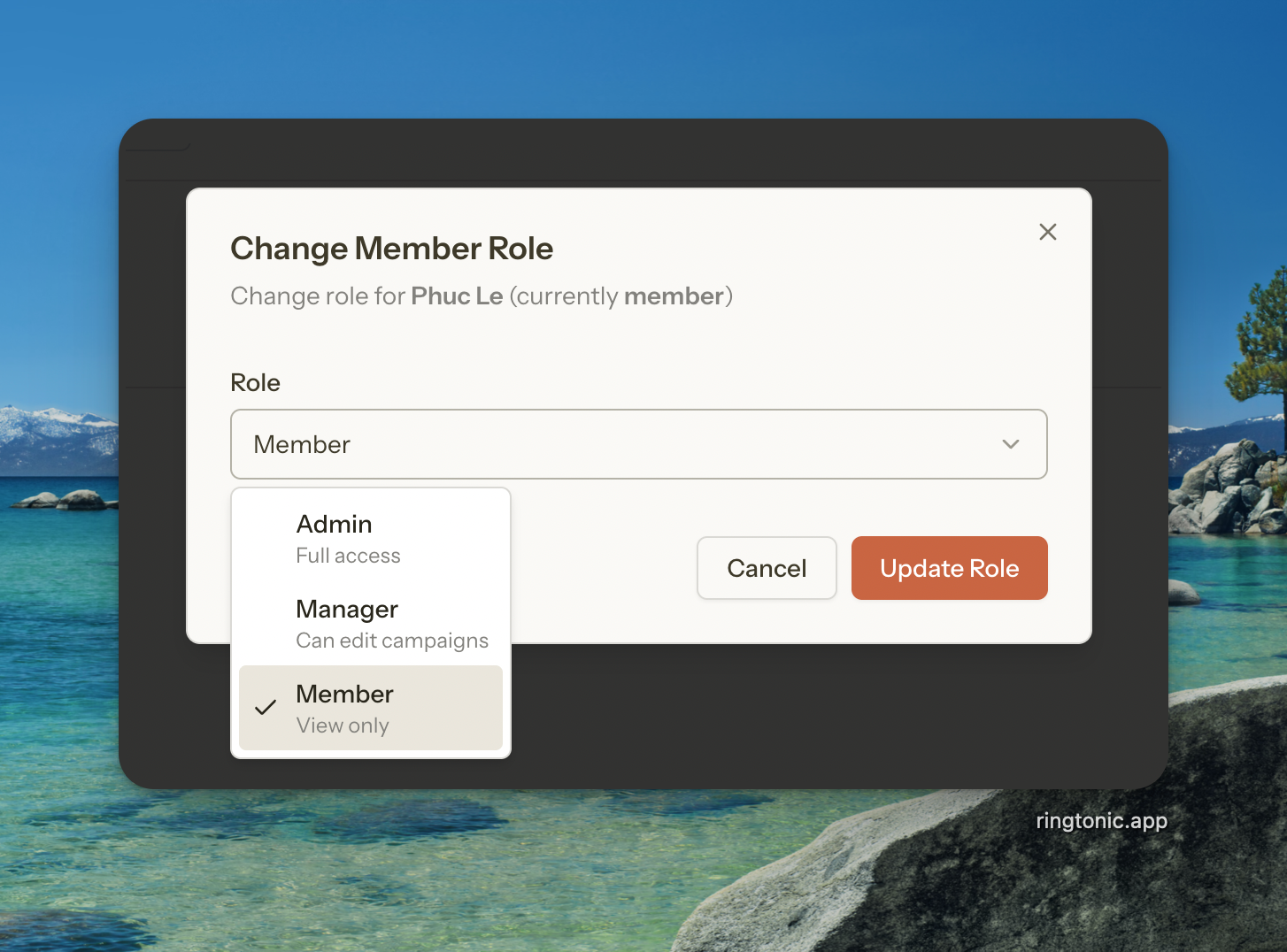1287x952 pixels.
Task: Pick the Member role in the list
Action: coord(370,708)
